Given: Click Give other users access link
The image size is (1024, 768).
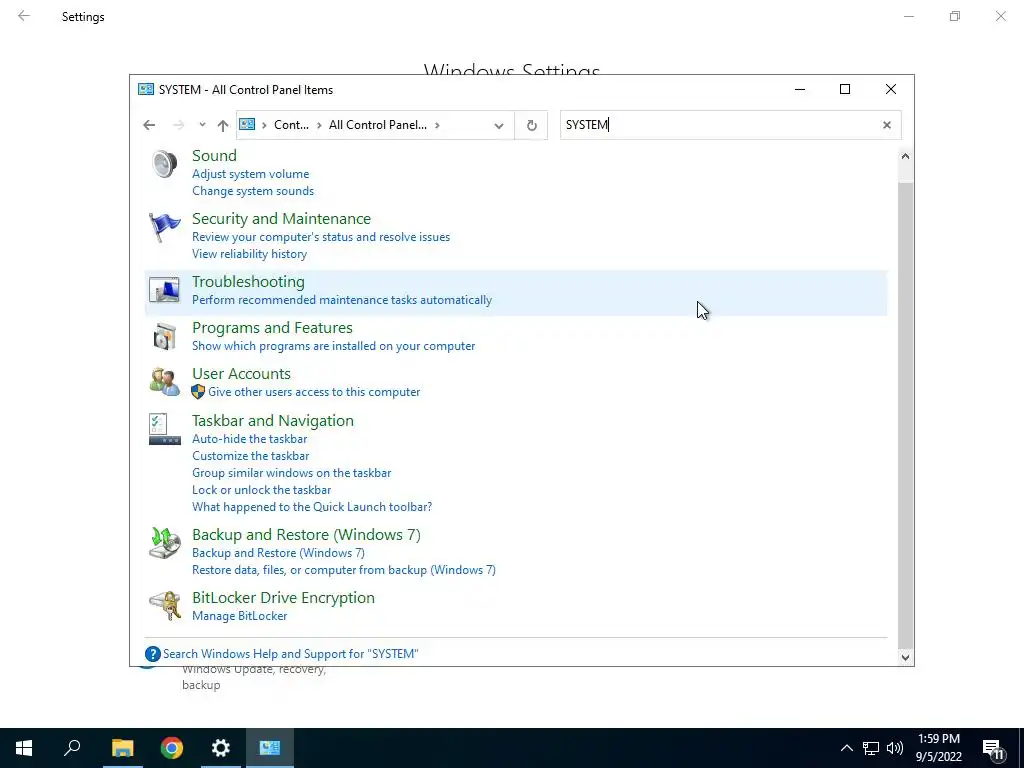Looking at the screenshot, I should tap(314, 392).
